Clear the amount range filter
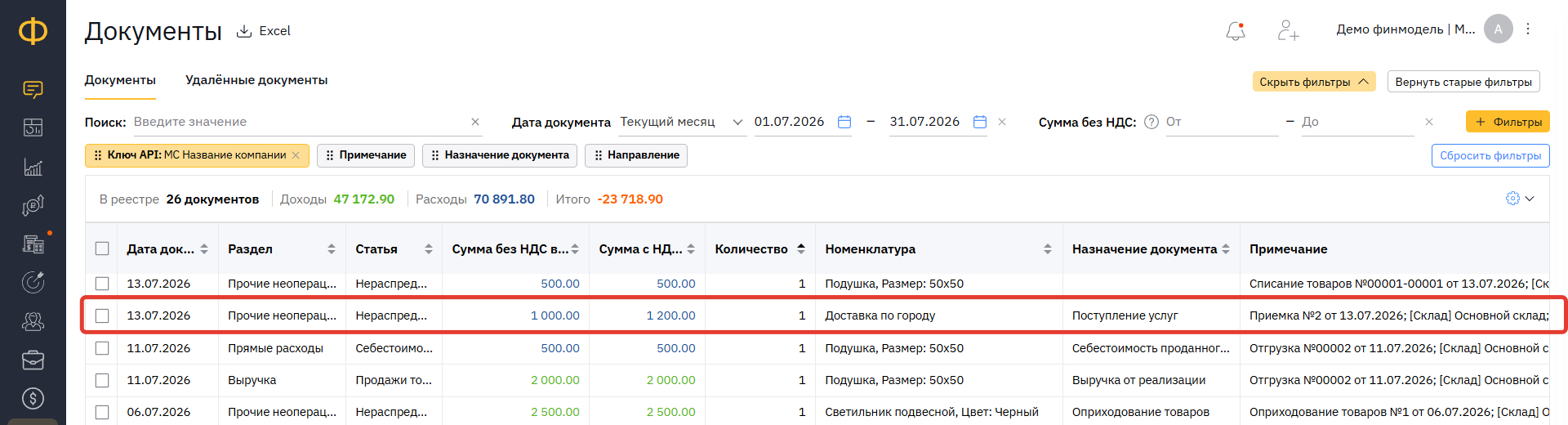Image resolution: width=1568 pixels, height=425 pixels. pos(1429,122)
